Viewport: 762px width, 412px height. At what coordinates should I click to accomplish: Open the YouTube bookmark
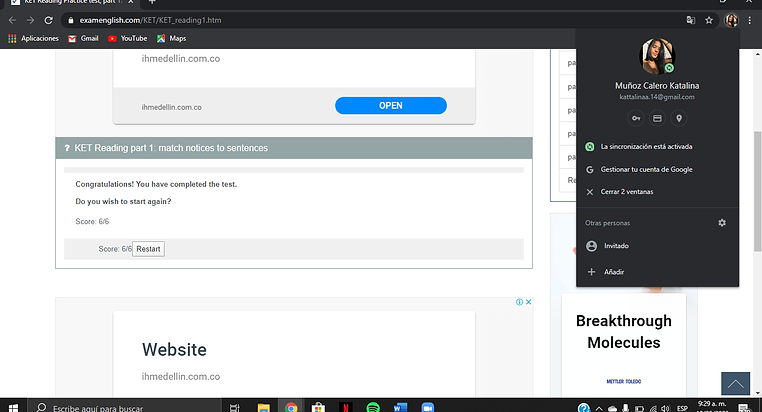click(x=127, y=38)
